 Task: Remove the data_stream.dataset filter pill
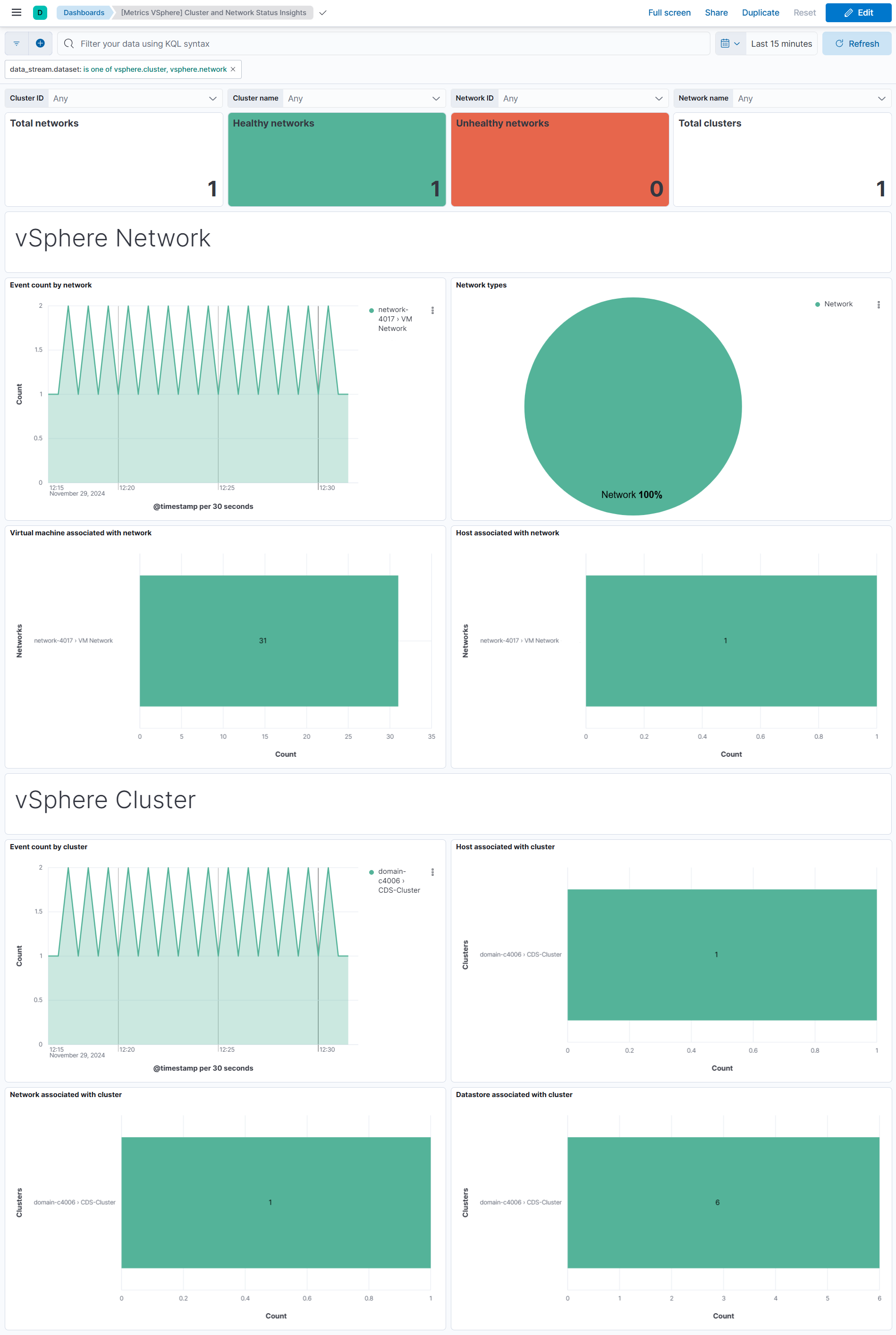[233, 69]
